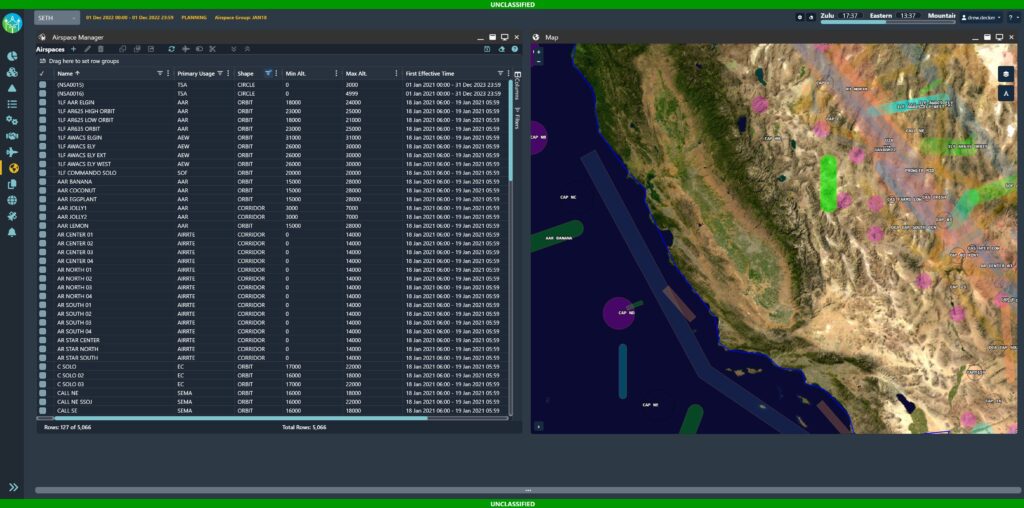The height and width of the screenshot is (508, 1024).
Task: Check the box for row (NSA0015)
Action: [x=42, y=85]
